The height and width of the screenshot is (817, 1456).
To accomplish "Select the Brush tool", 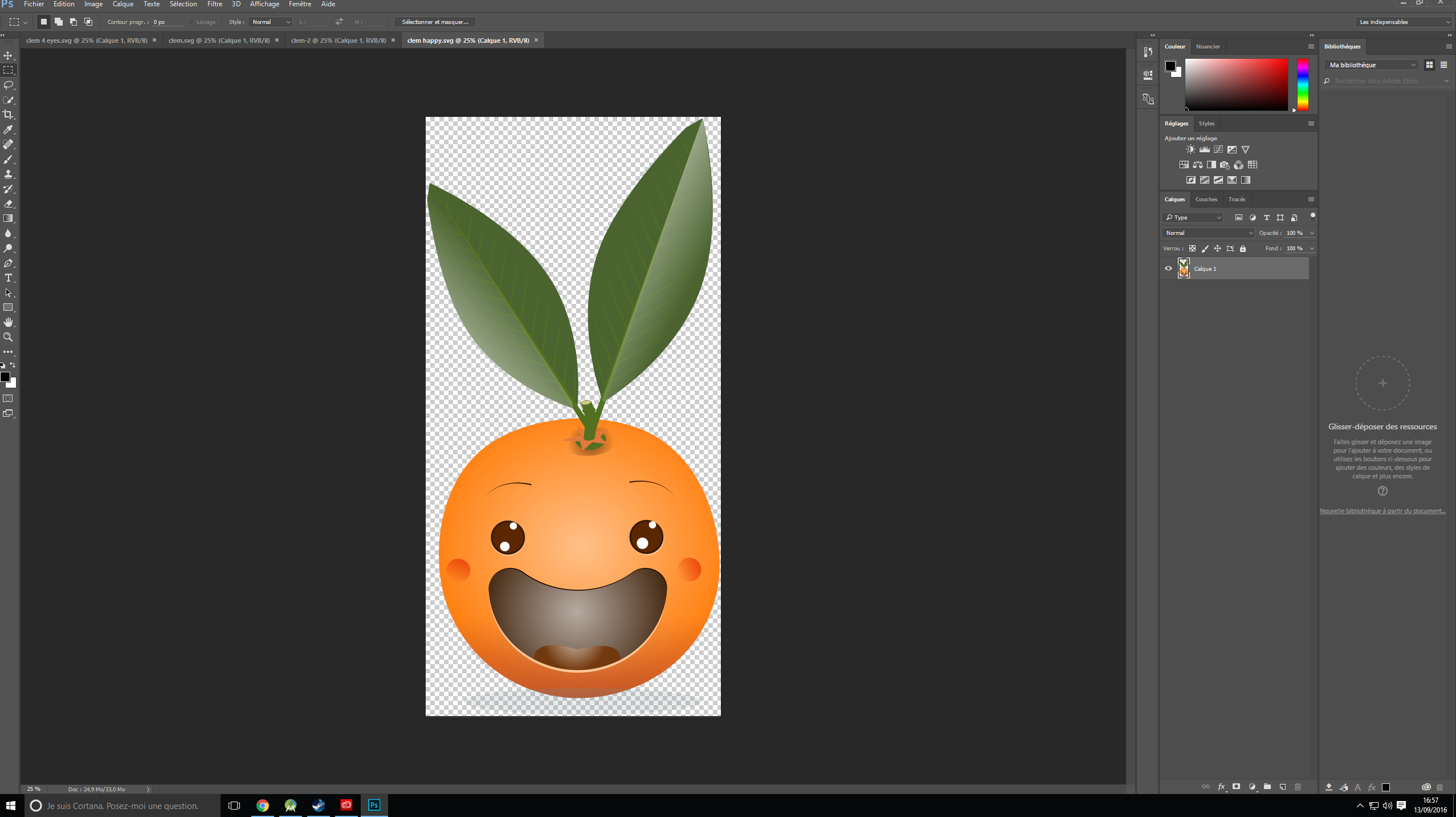I will click(x=8, y=159).
